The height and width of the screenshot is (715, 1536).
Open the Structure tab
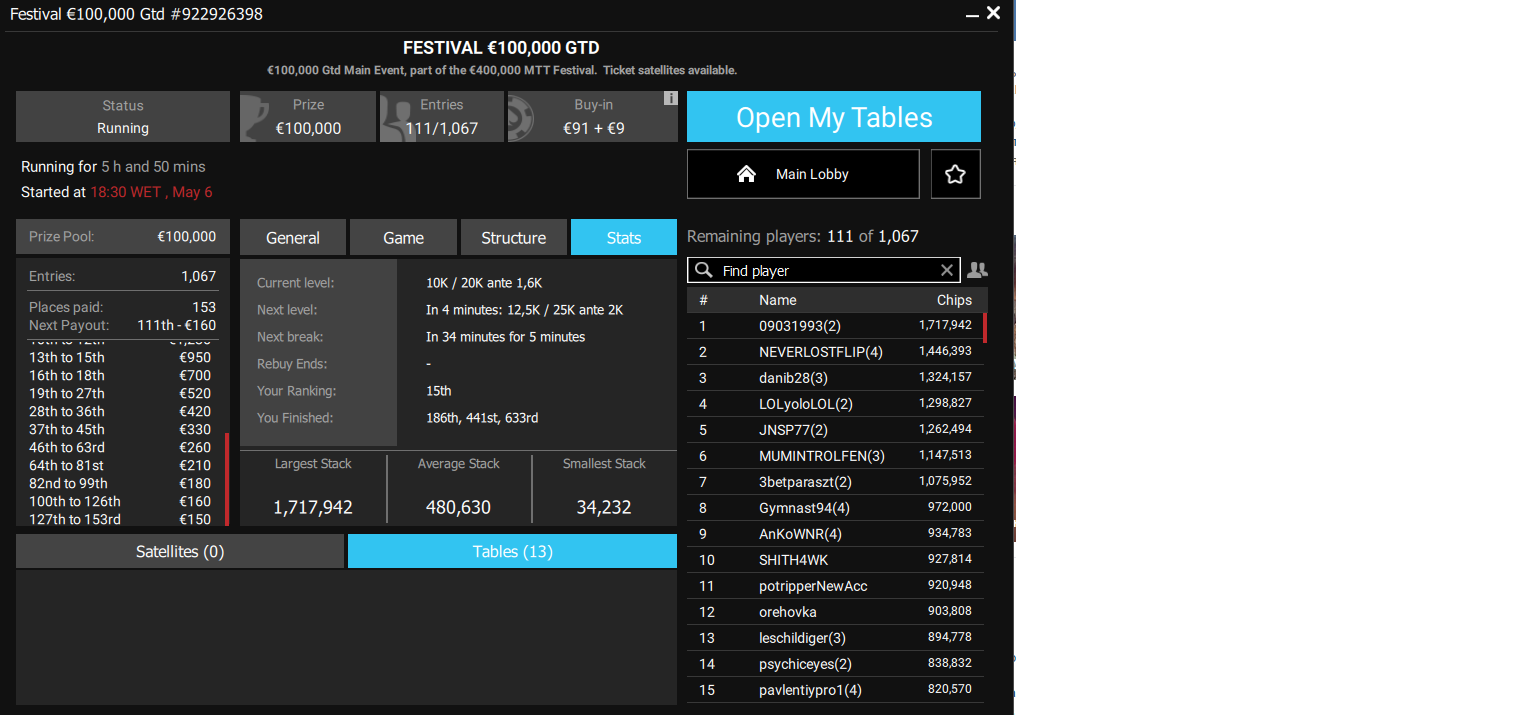[x=513, y=238]
